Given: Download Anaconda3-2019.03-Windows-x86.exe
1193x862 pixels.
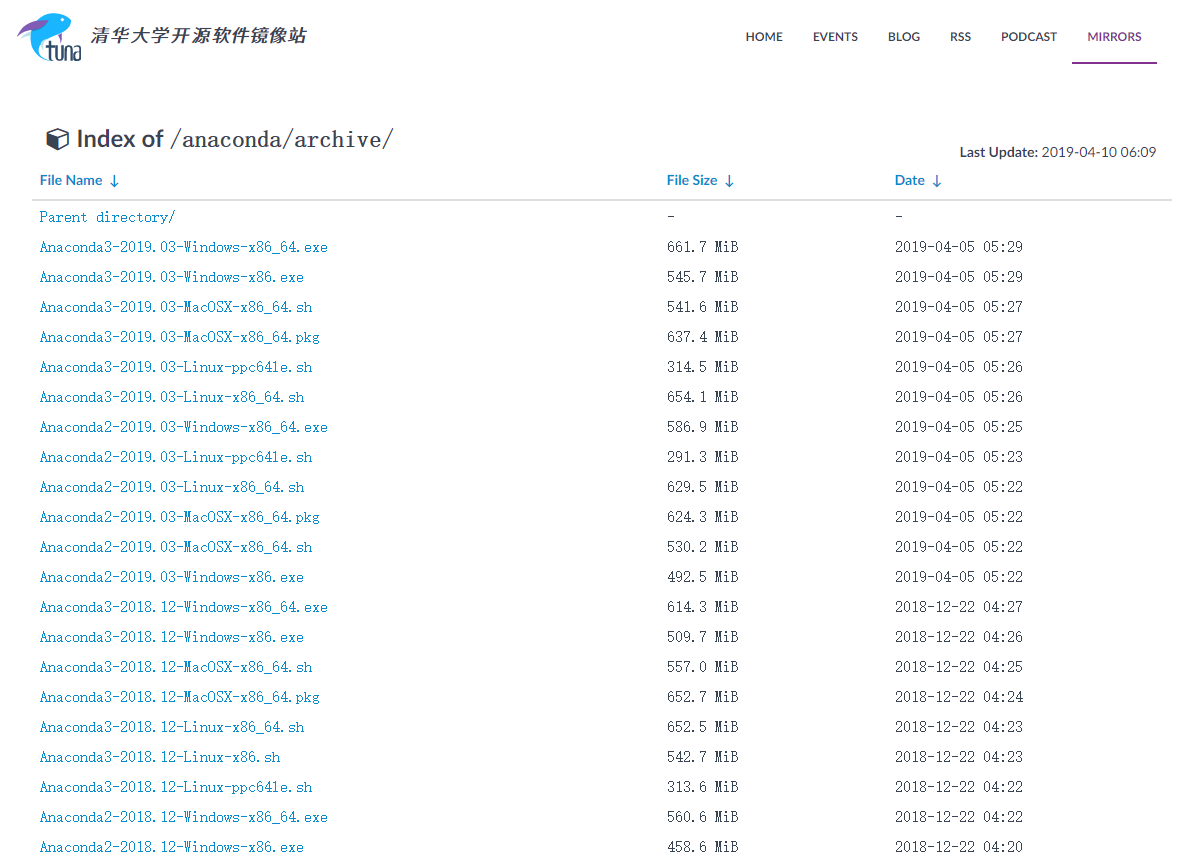Looking at the screenshot, I should click(x=171, y=277).
